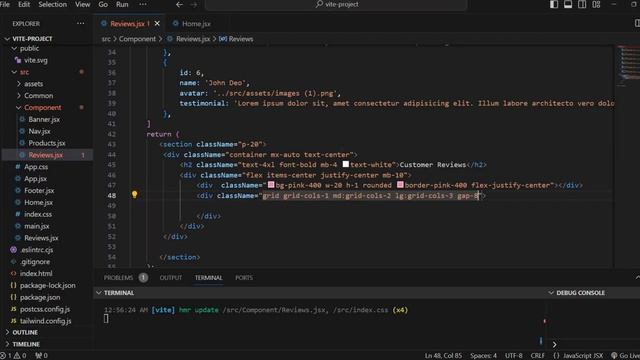Switch to the PORTS panel tab

[244, 278]
